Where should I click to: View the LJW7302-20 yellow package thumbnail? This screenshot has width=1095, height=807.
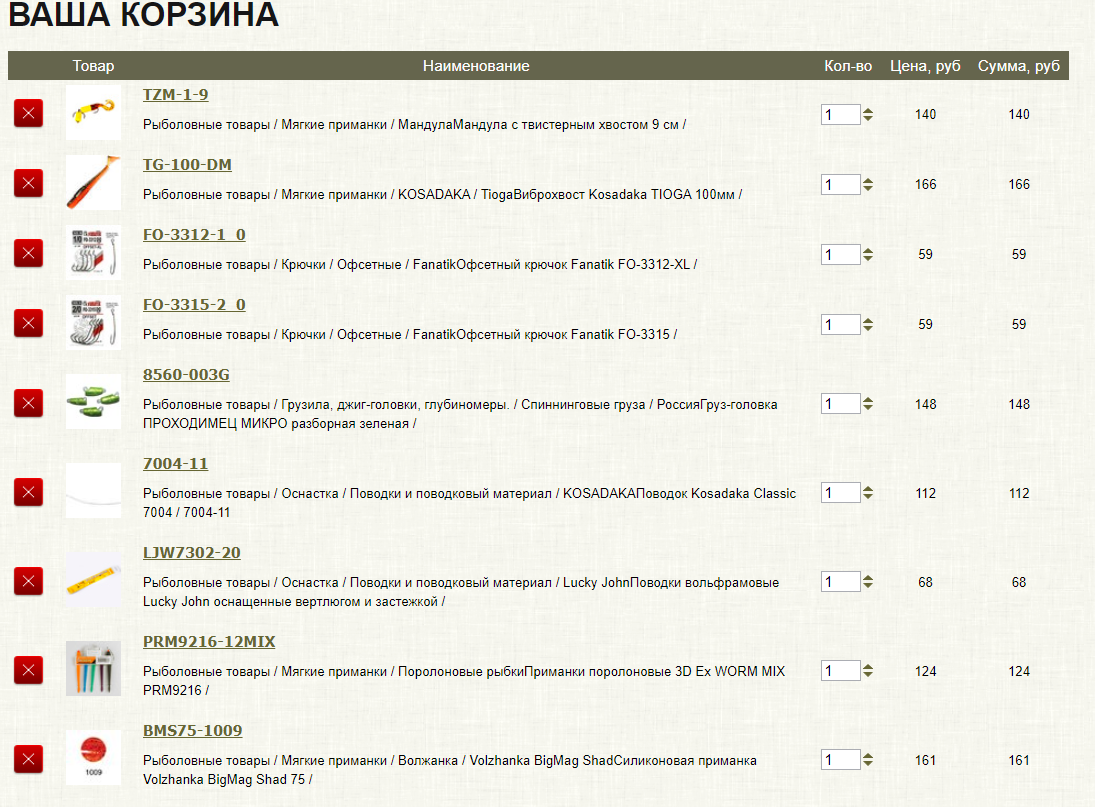point(93,579)
